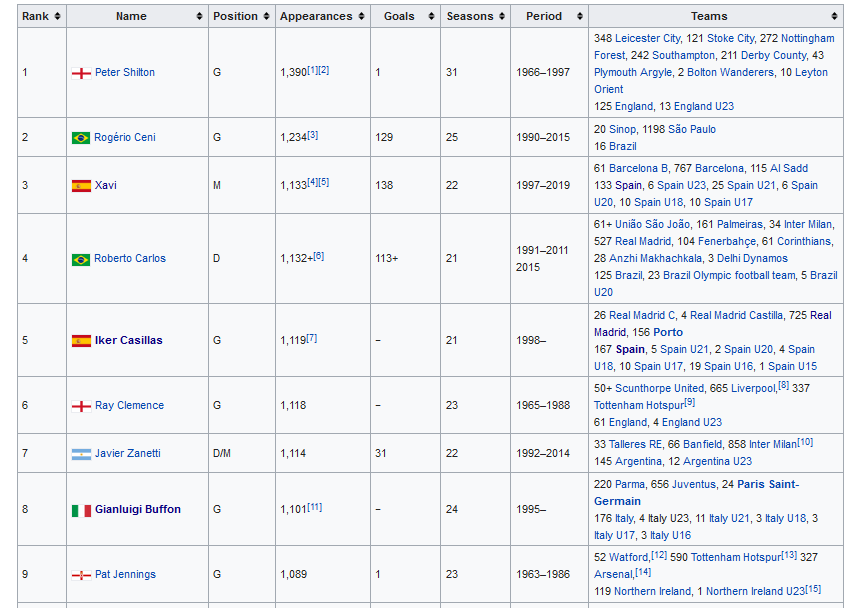Open Plymouth Argyle team link
Screen dimensions: 850x608
(x=633, y=72)
